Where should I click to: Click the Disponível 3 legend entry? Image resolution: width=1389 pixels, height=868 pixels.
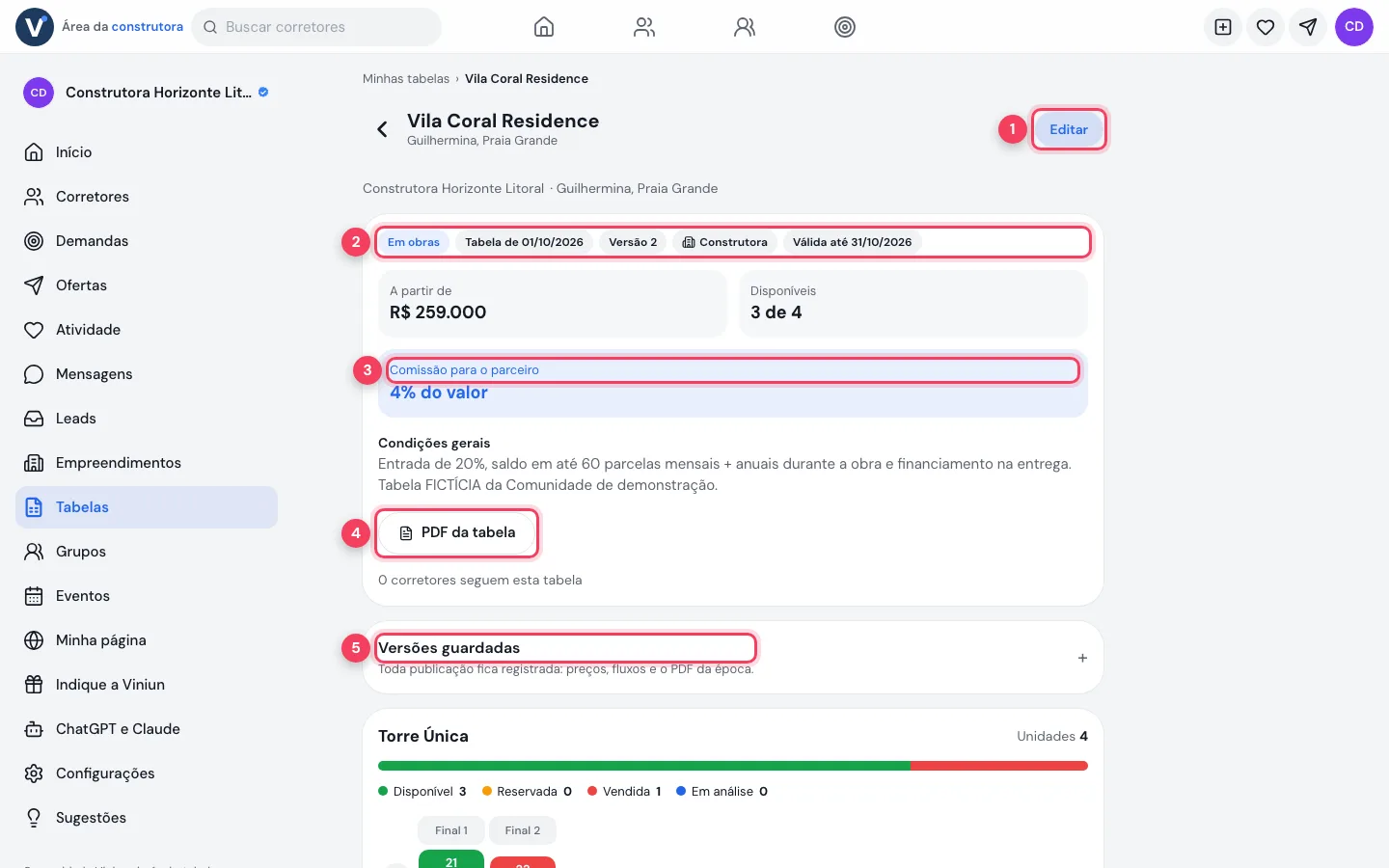(422, 792)
